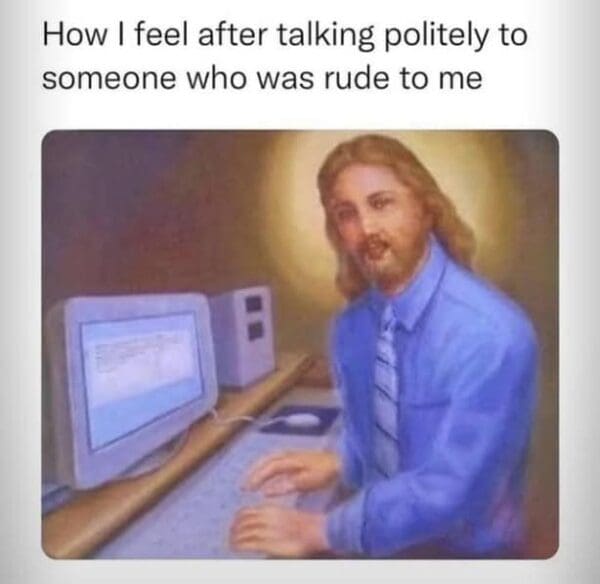600x584 pixels.
Task: Click the CRT monitor screen in the painting
Action: (142, 378)
